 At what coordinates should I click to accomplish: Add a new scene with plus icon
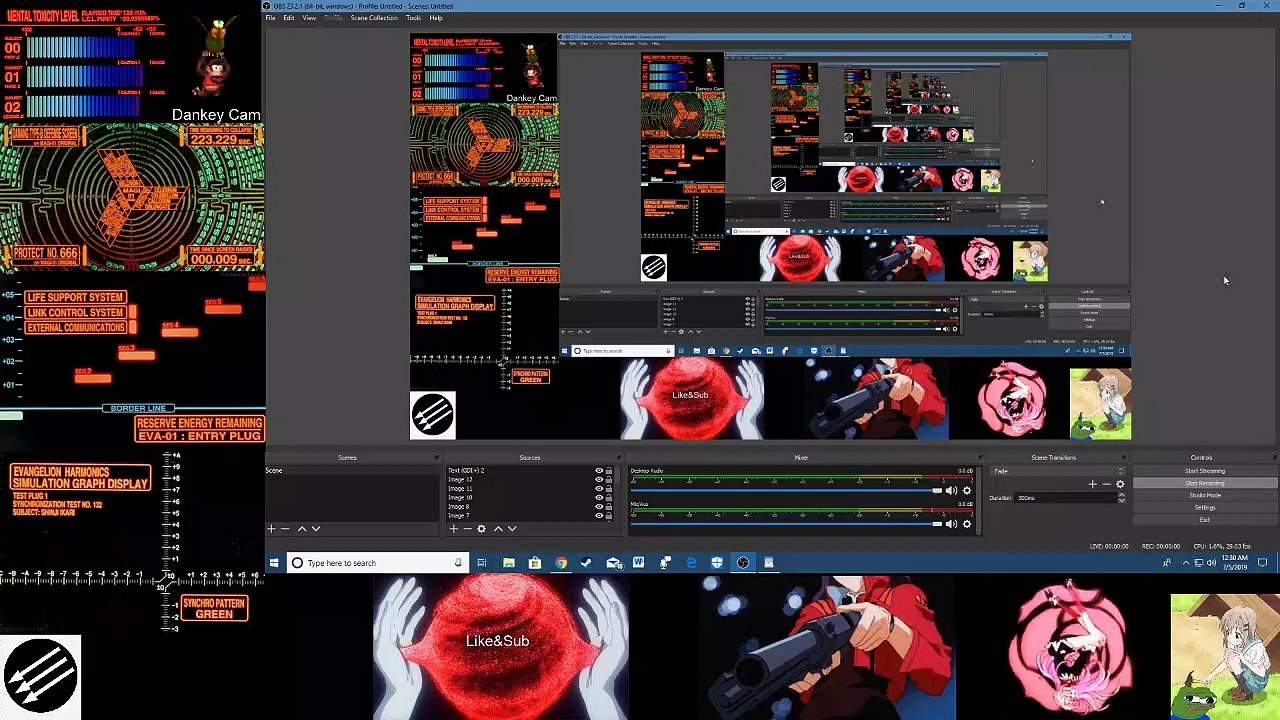click(271, 529)
